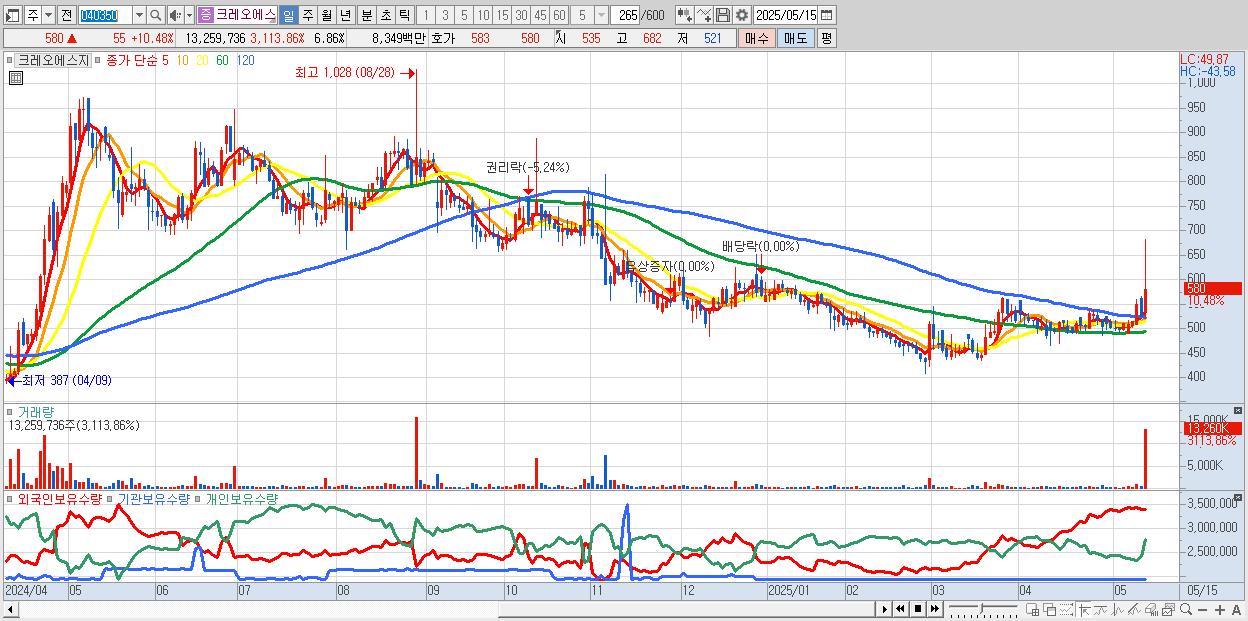Click the stop button in bottom bar
This screenshot has width=1248, height=621.
click(918, 609)
